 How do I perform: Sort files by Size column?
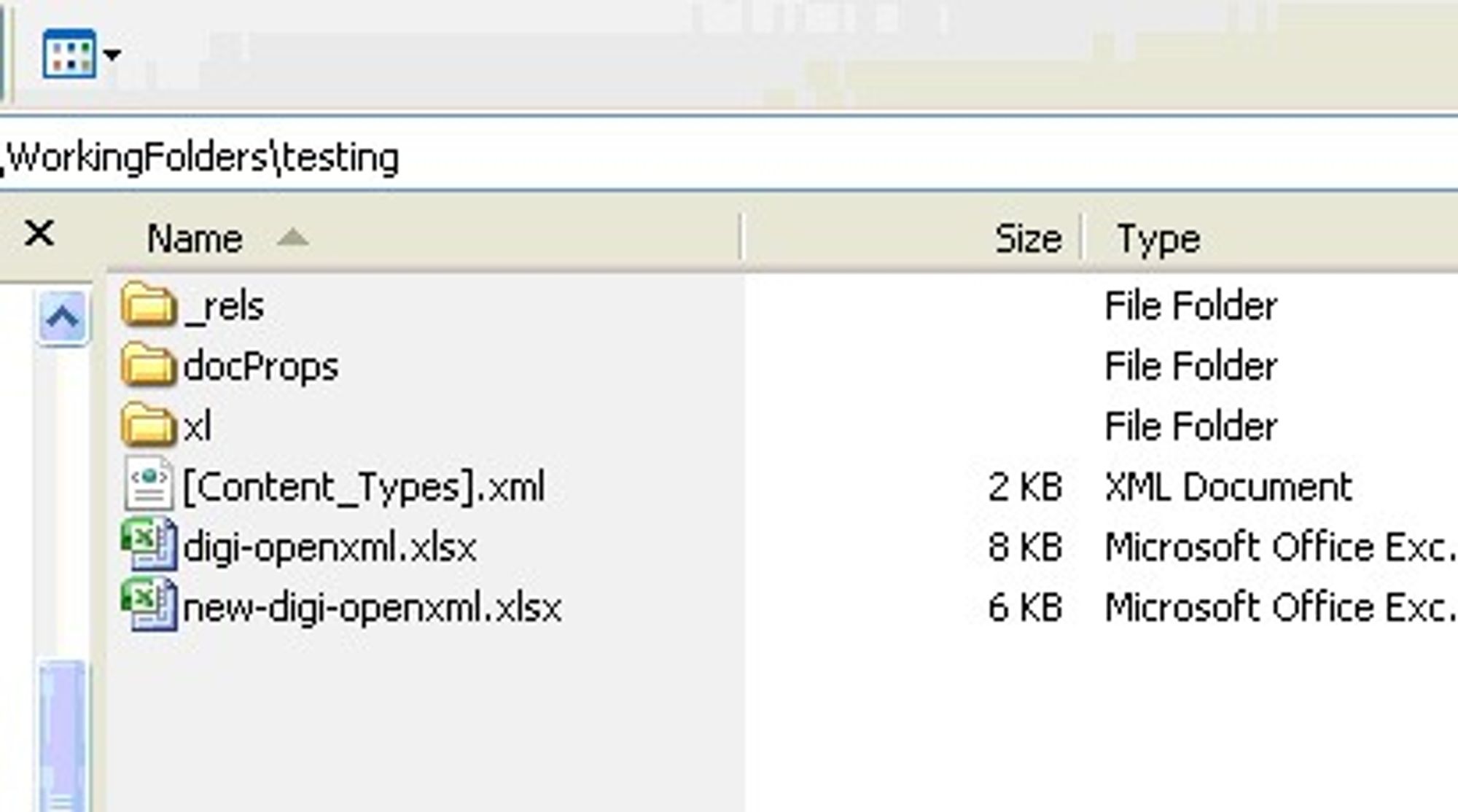coord(911,238)
